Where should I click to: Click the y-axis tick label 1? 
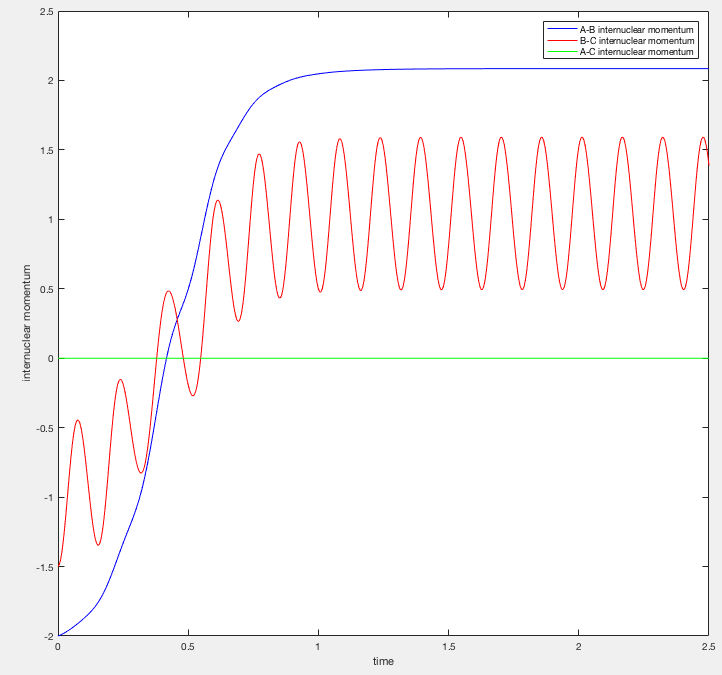[51, 220]
